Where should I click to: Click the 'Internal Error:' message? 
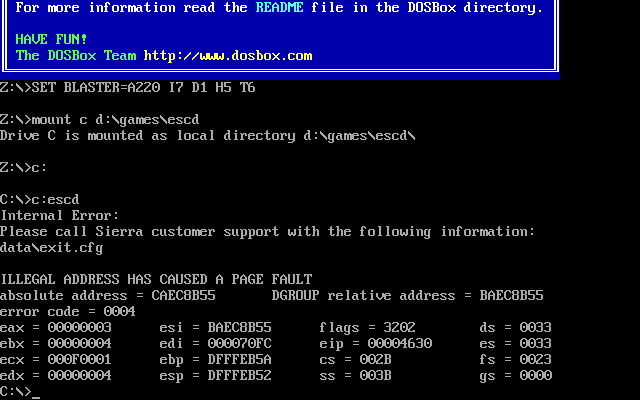60,216
